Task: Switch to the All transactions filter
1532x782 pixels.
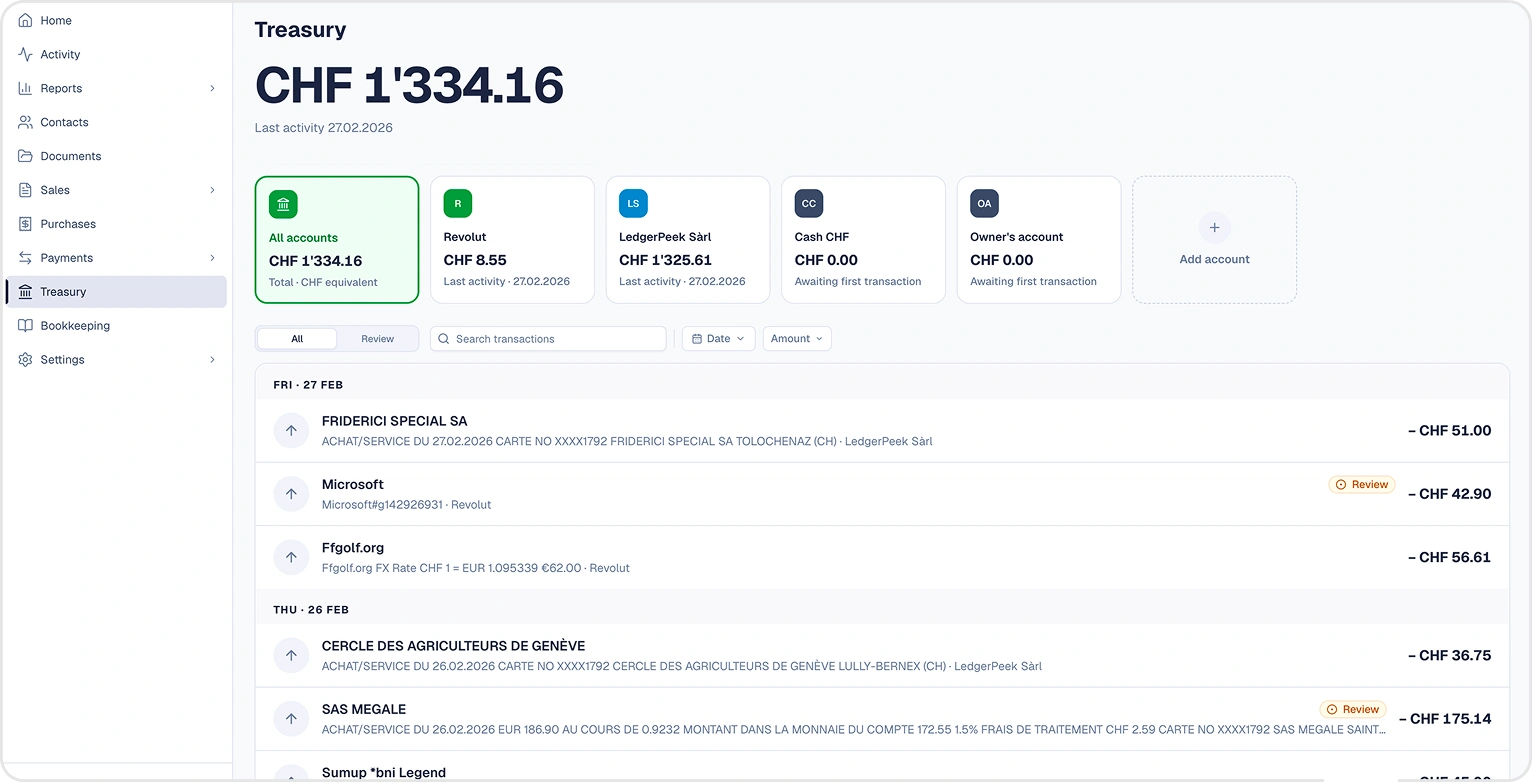Action: click(x=297, y=339)
